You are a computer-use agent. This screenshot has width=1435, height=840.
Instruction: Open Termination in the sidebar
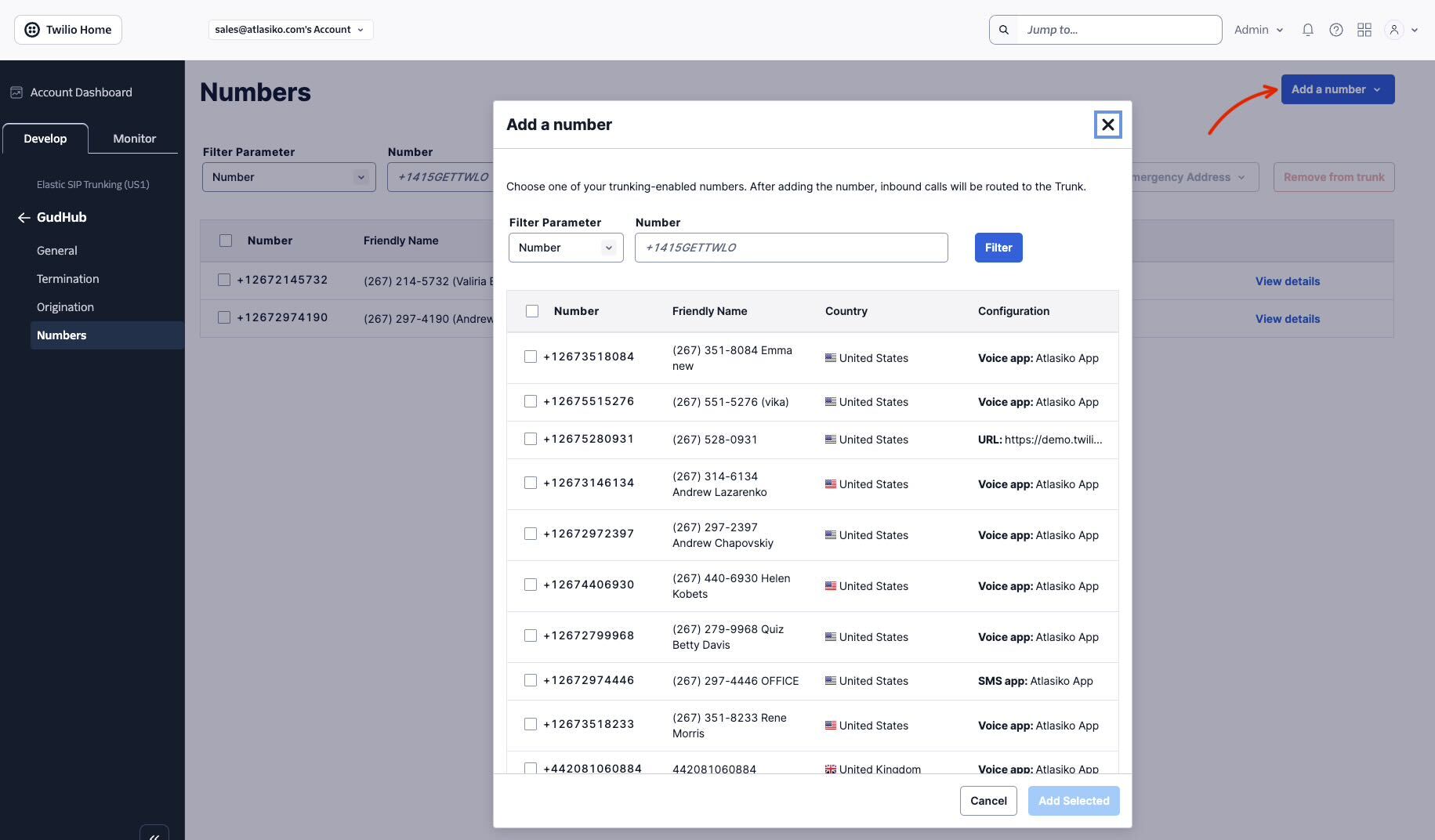pyautogui.click(x=68, y=279)
